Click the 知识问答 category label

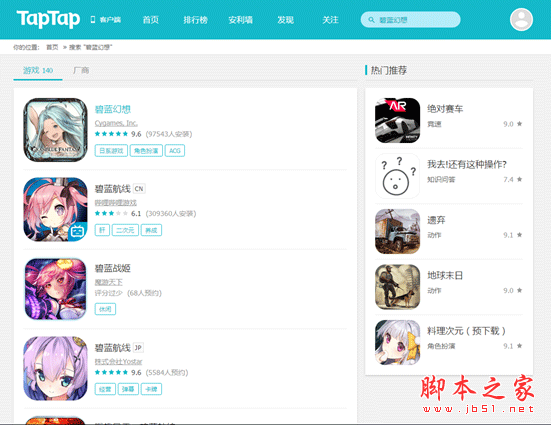[441, 180]
